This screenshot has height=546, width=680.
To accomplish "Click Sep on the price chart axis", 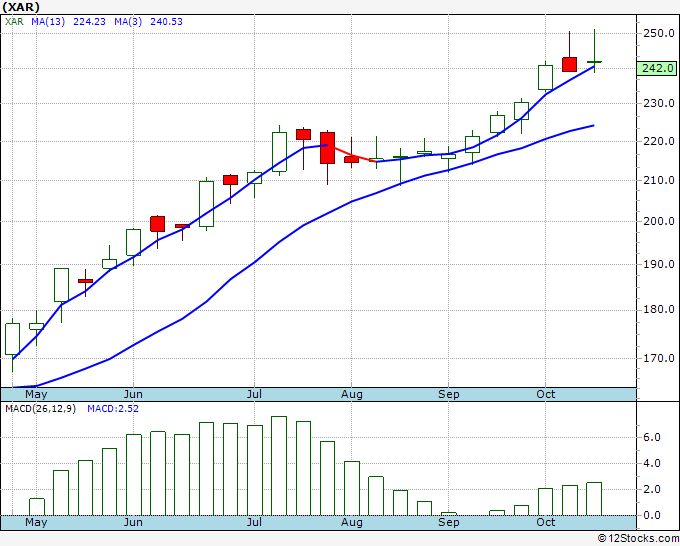I will click(448, 395).
